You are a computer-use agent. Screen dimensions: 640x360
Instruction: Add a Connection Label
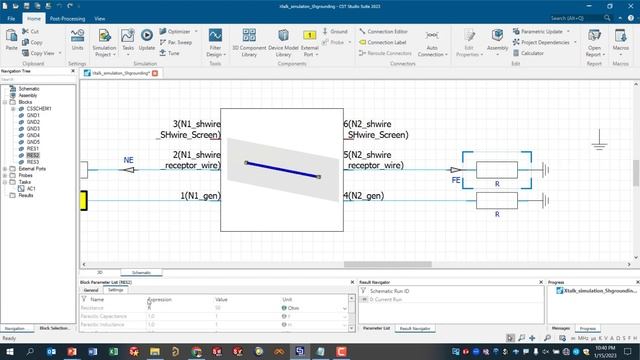tap(383, 42)
